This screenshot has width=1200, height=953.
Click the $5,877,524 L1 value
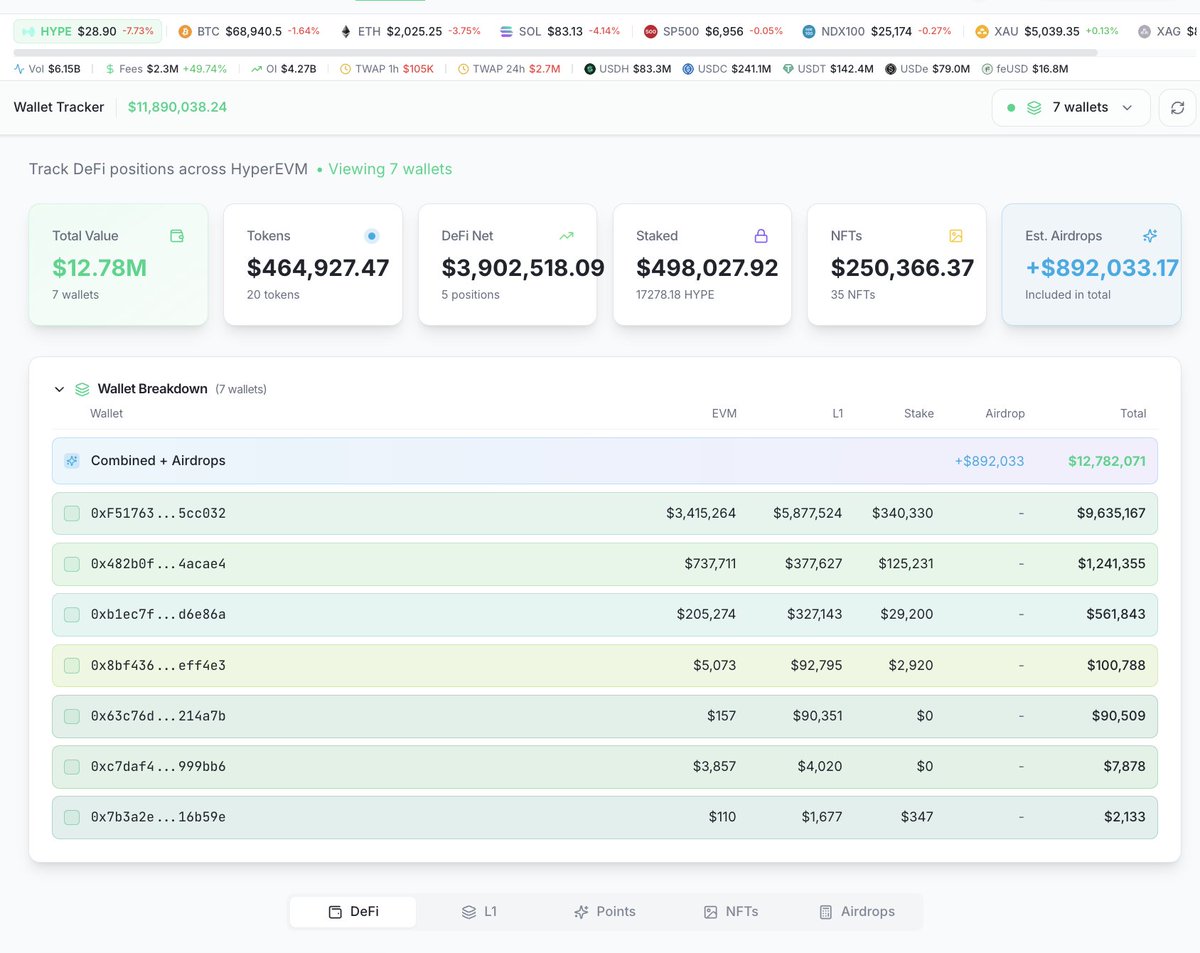click(x=808, y=513)
